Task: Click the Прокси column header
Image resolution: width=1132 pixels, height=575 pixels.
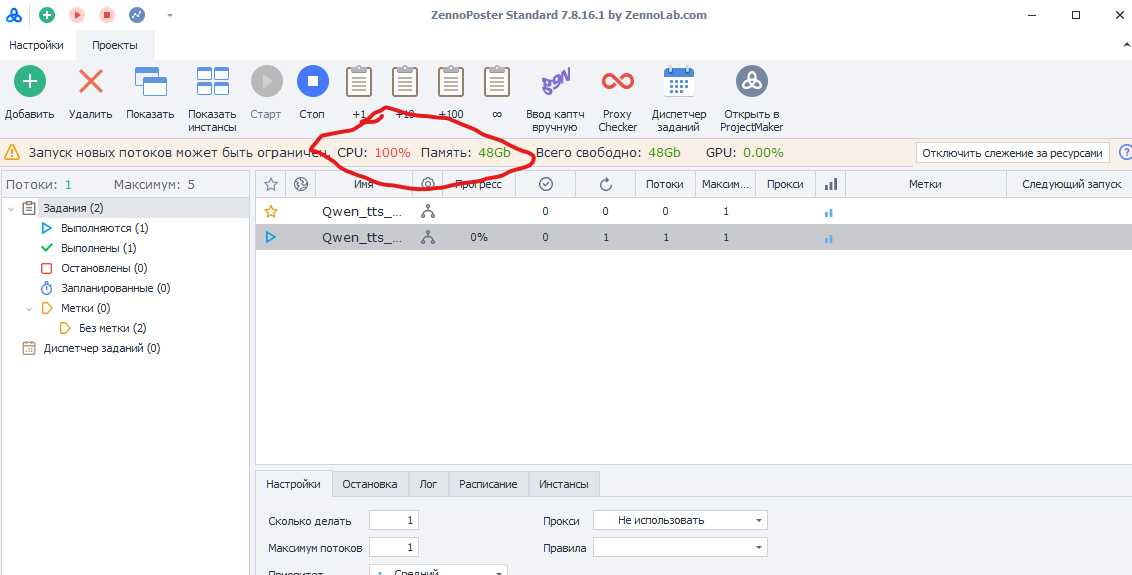Action: click(x=785, y=184)
